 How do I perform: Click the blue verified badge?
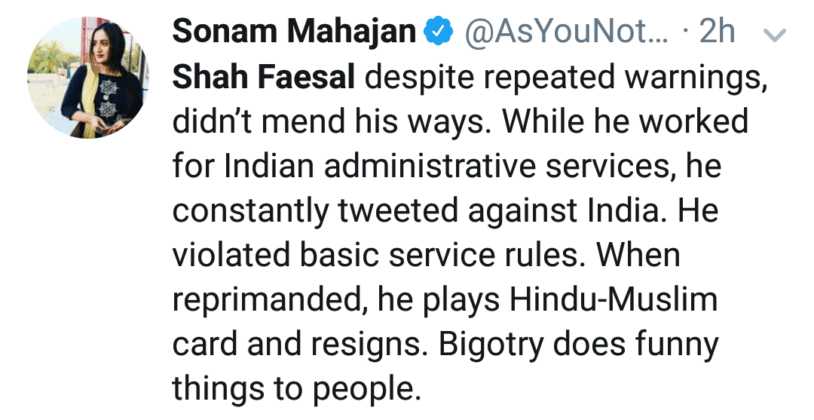coord(436,32)
